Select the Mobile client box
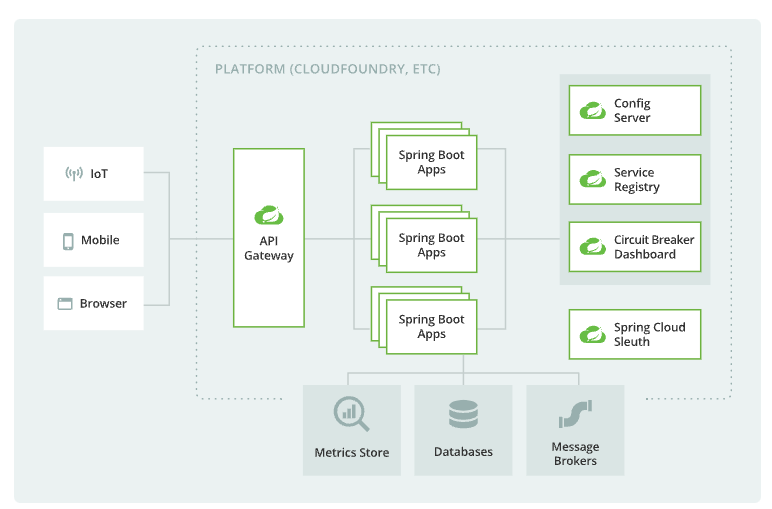The width and height of the screenshot is (772, 509). 94,240
